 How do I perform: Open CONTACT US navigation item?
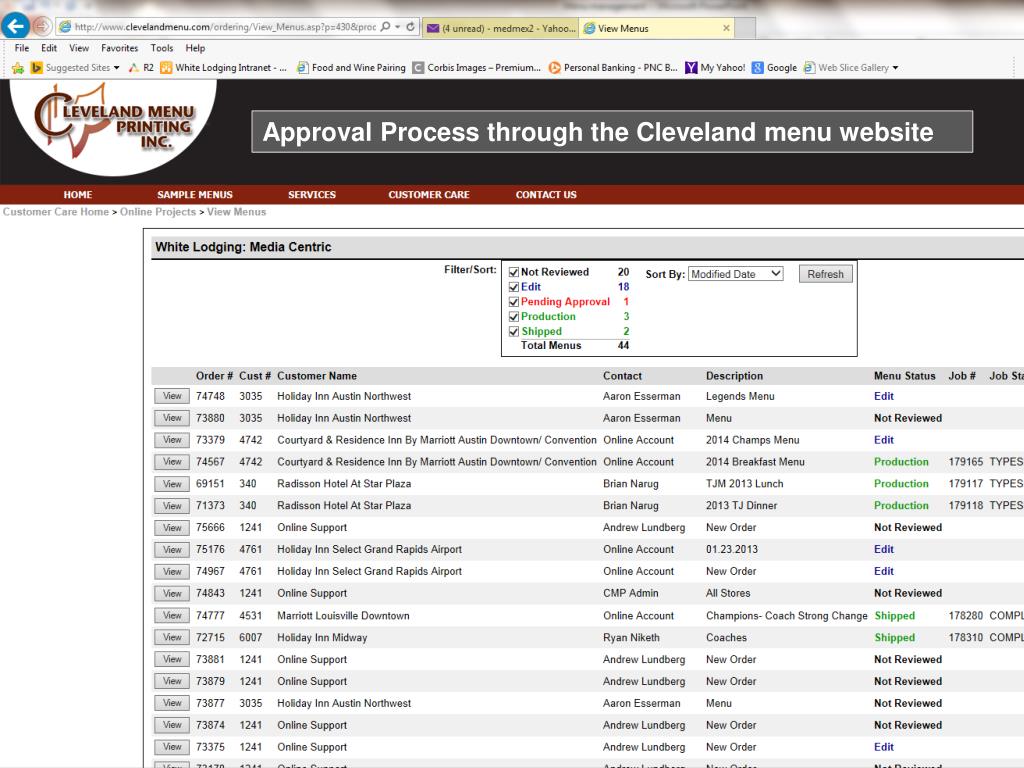point(546,195)
